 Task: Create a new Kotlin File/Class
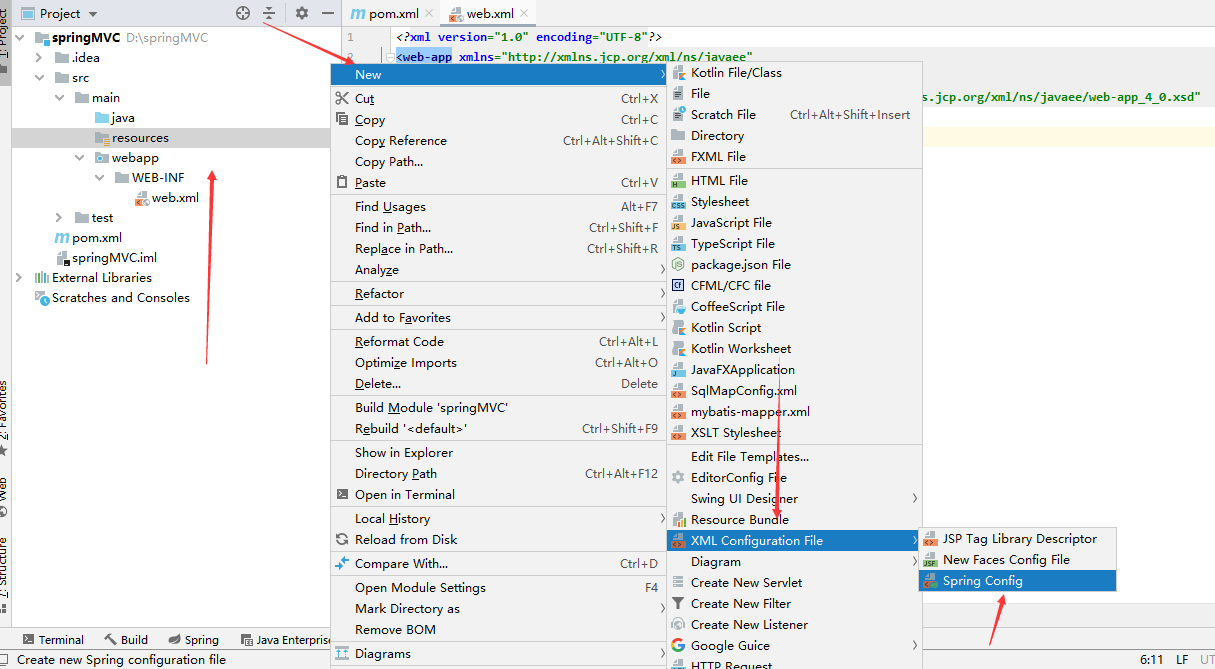pos(794,73)
